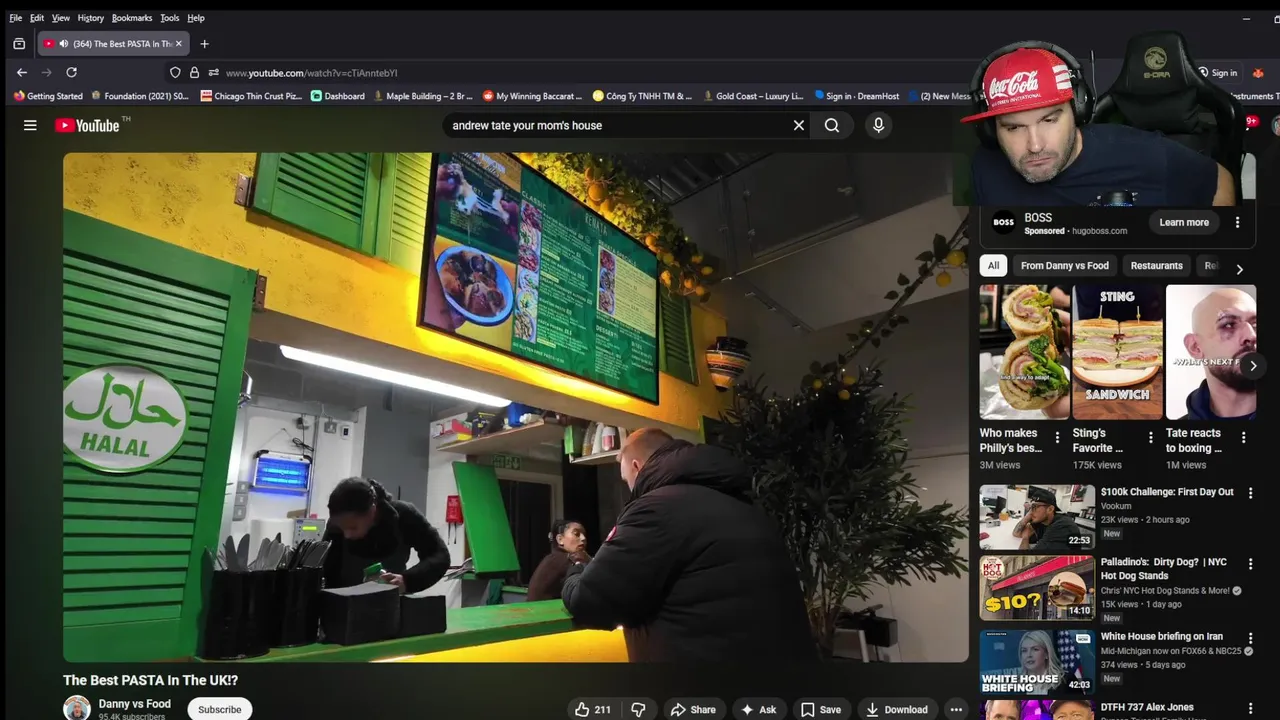Open a new browser tab with plus

point(204,44)
